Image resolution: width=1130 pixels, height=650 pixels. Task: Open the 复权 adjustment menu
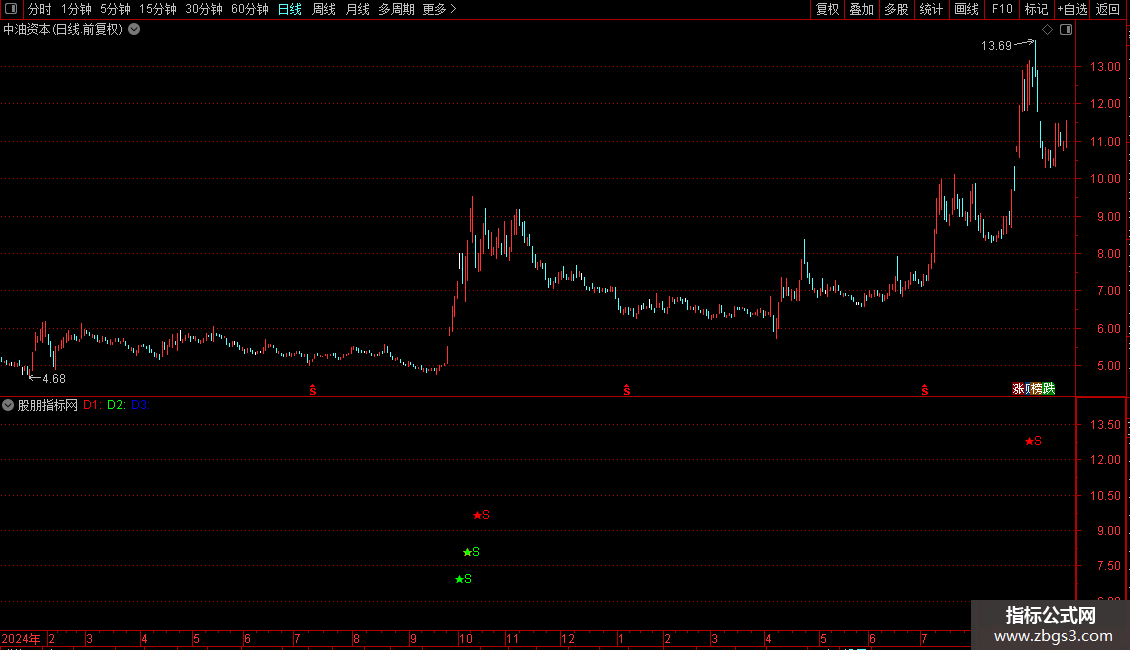pos(827,9)
